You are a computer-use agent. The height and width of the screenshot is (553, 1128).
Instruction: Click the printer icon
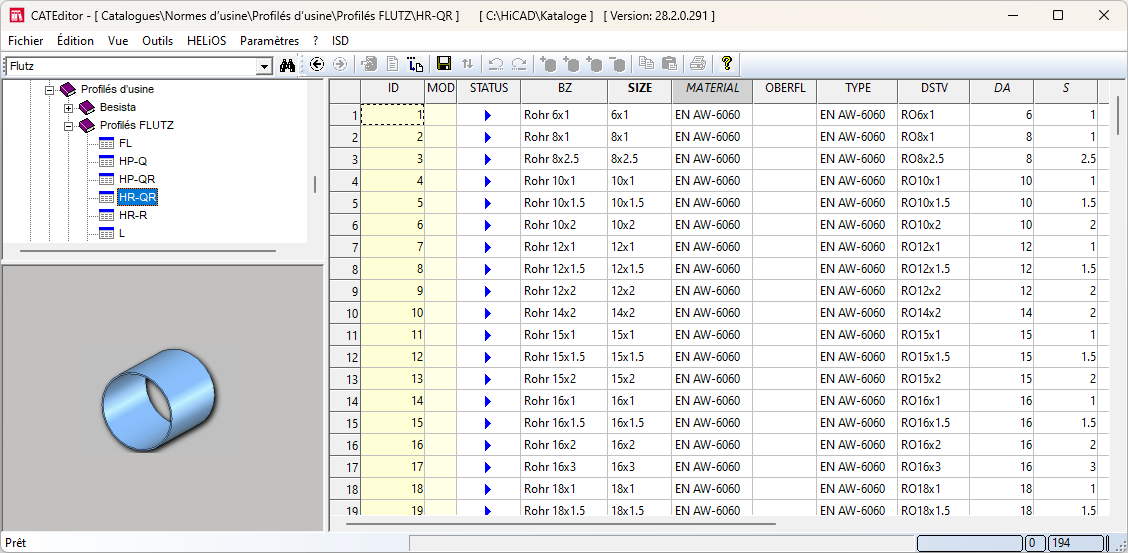pos(698,64)
